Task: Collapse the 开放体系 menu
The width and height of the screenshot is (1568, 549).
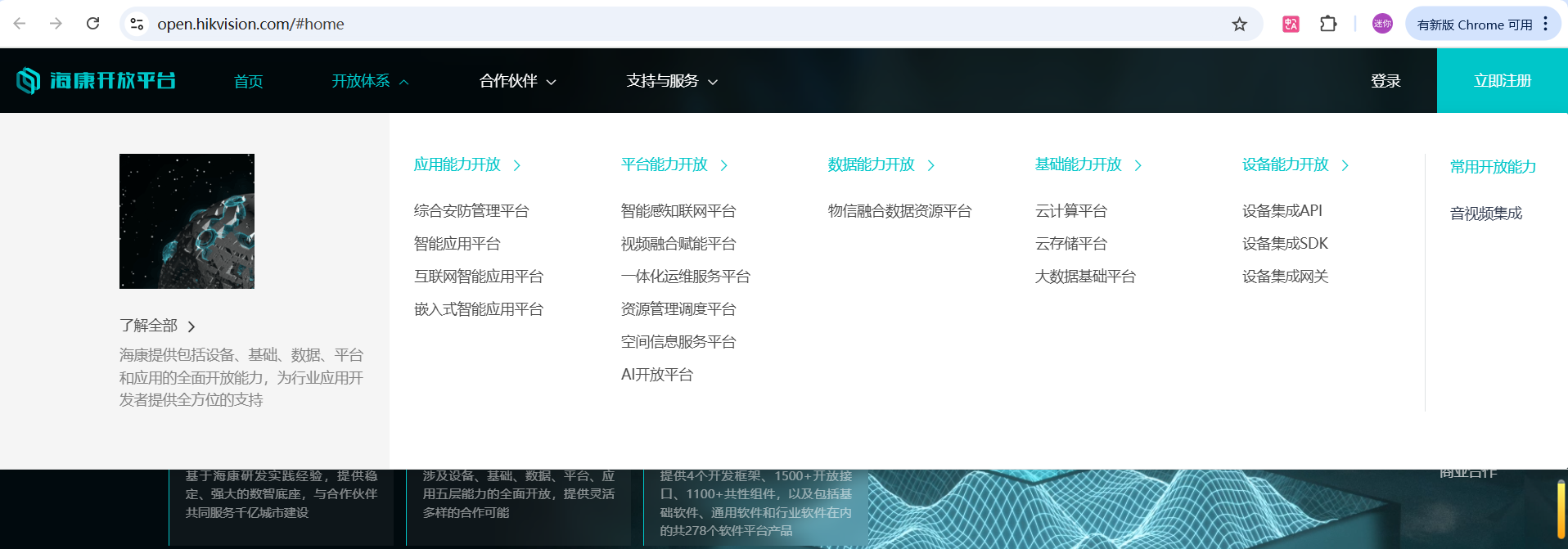Action: click(x=370, y=81)
